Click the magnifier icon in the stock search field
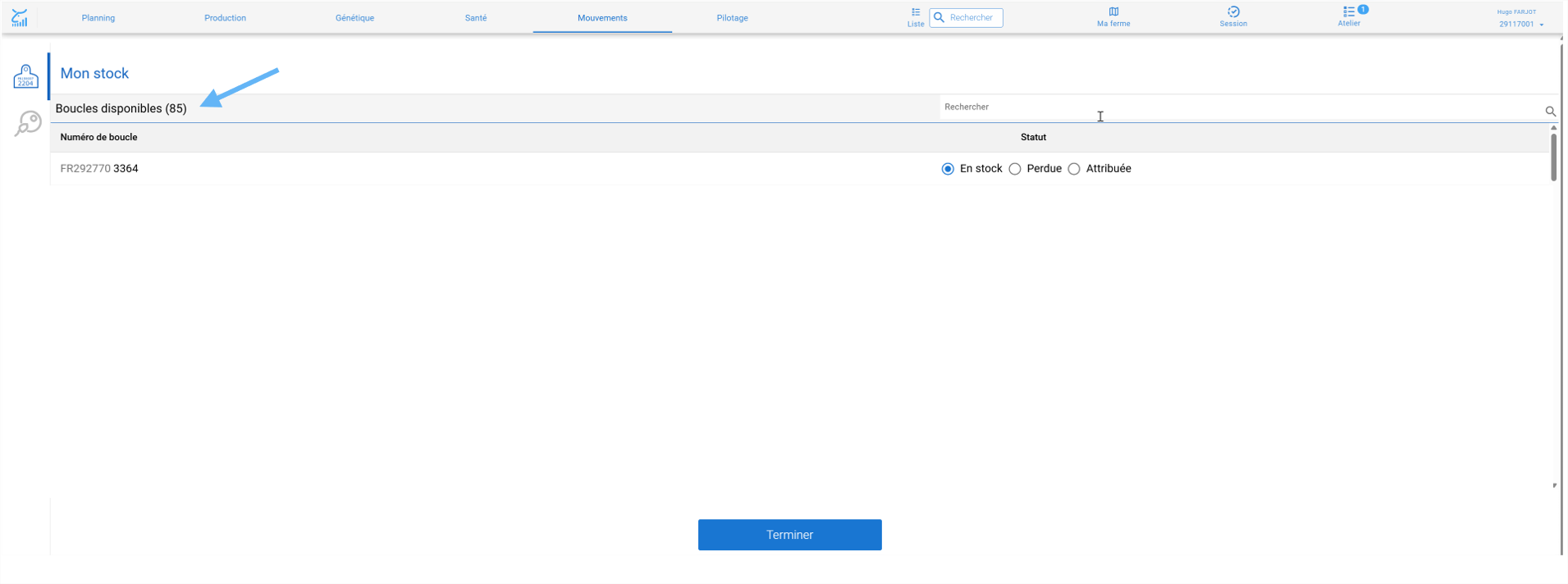Screen dimensions: 1568x584 (1550, 111)
